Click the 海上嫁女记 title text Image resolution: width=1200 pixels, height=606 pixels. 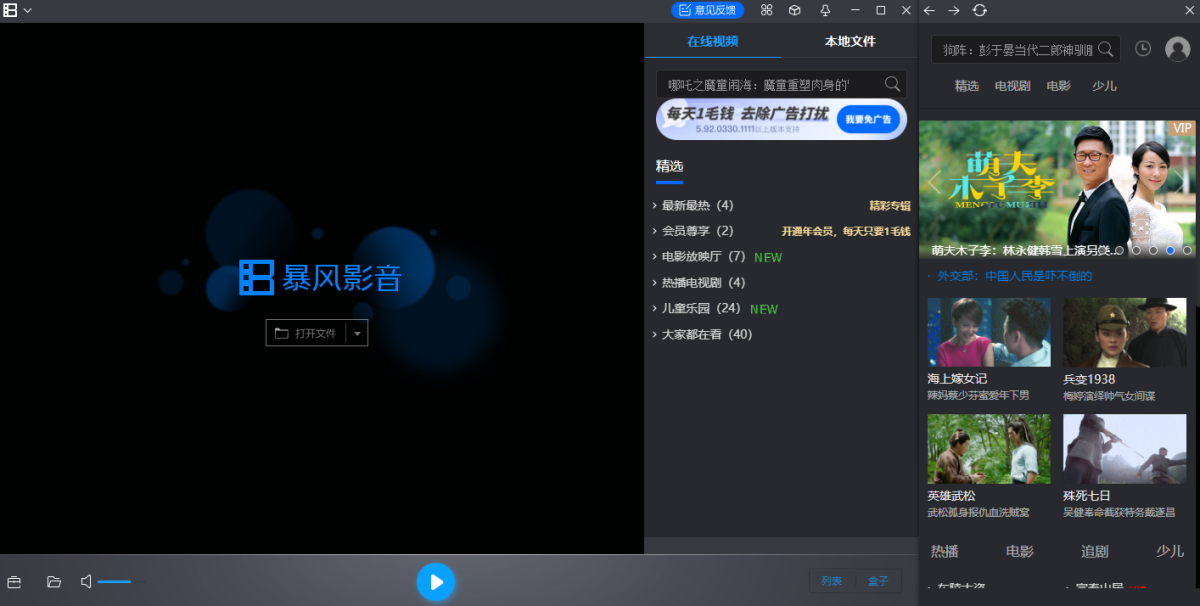(957, 379)
